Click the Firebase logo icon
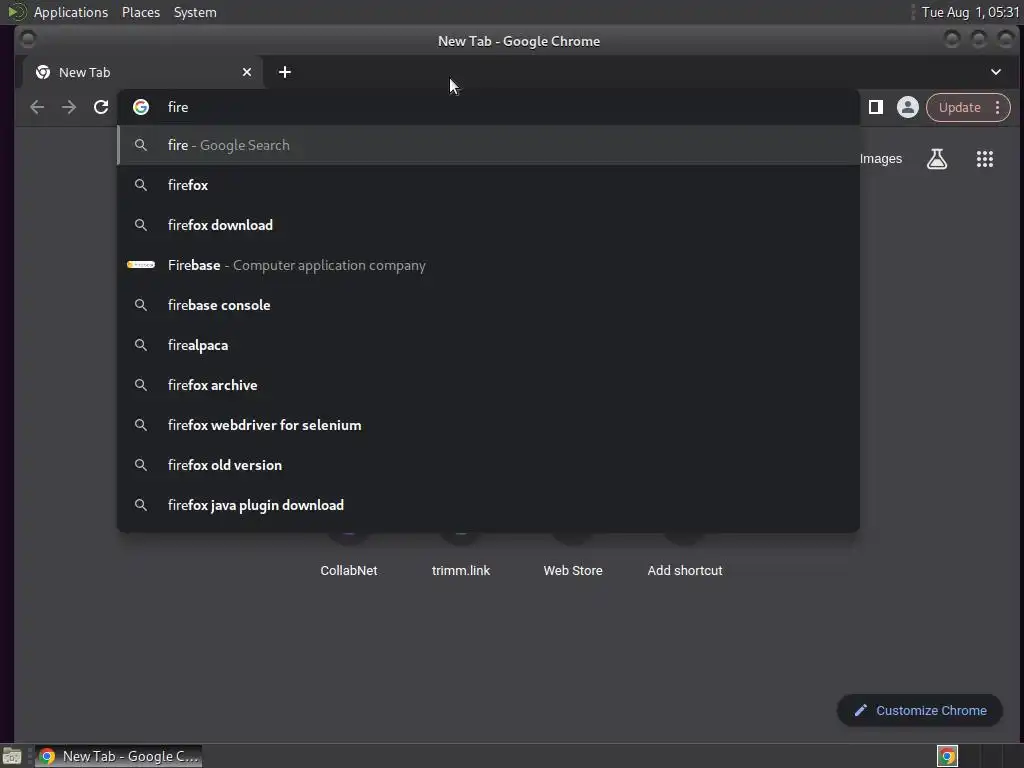Screen dimensions: 1024x768 [140, 264]
